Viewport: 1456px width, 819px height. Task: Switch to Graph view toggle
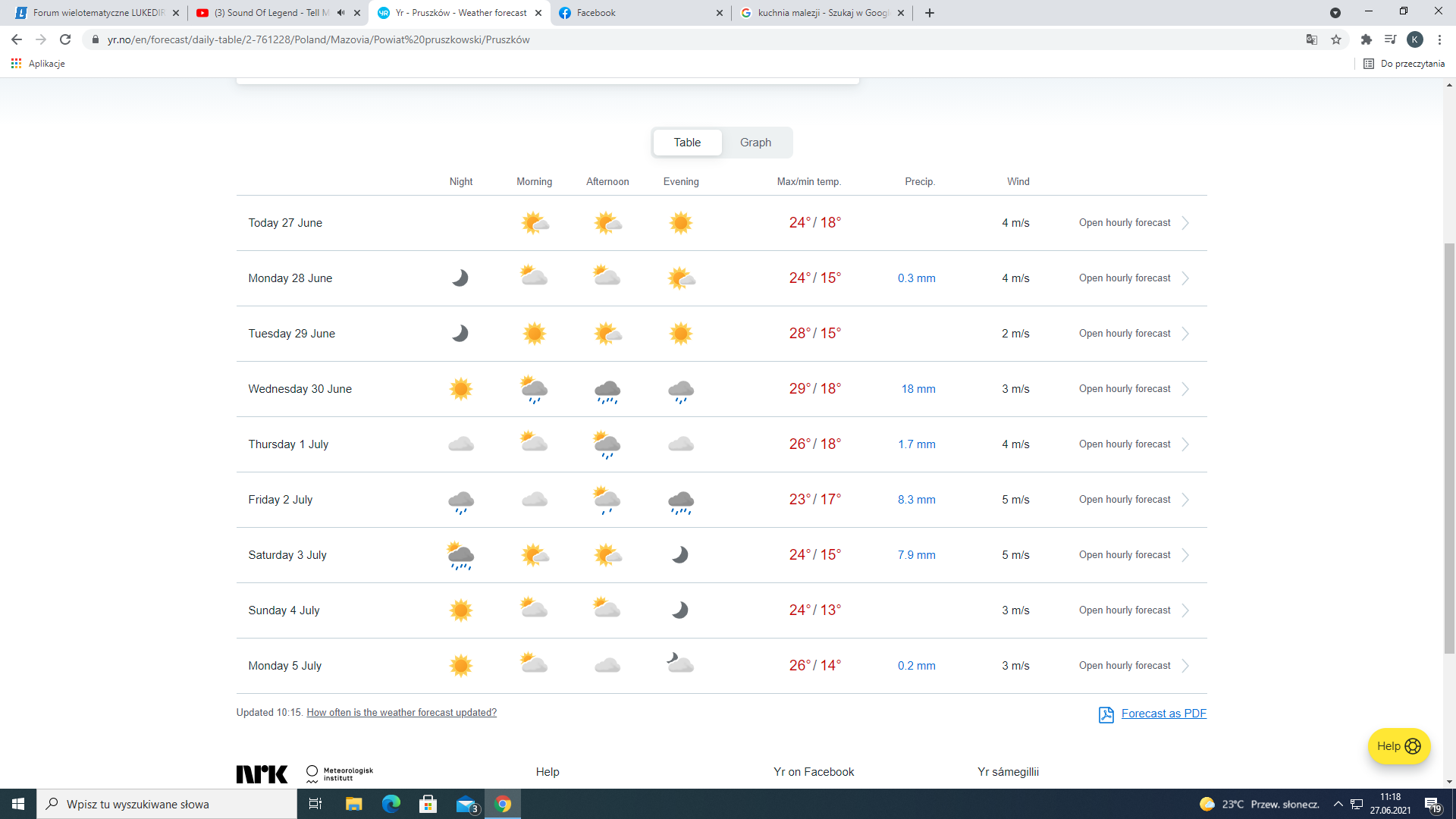click(x=755, y=143)
